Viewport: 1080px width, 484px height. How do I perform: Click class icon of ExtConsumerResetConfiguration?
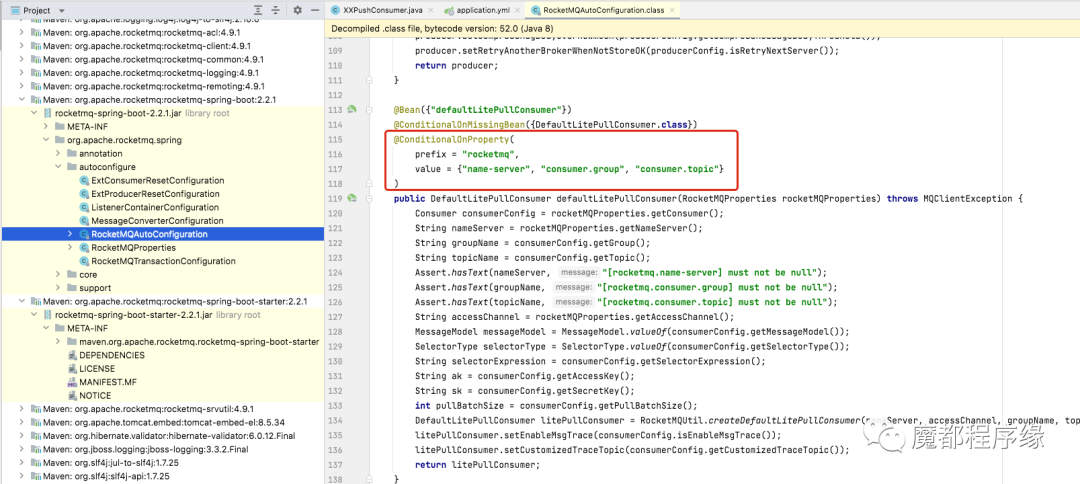(85, 180)
